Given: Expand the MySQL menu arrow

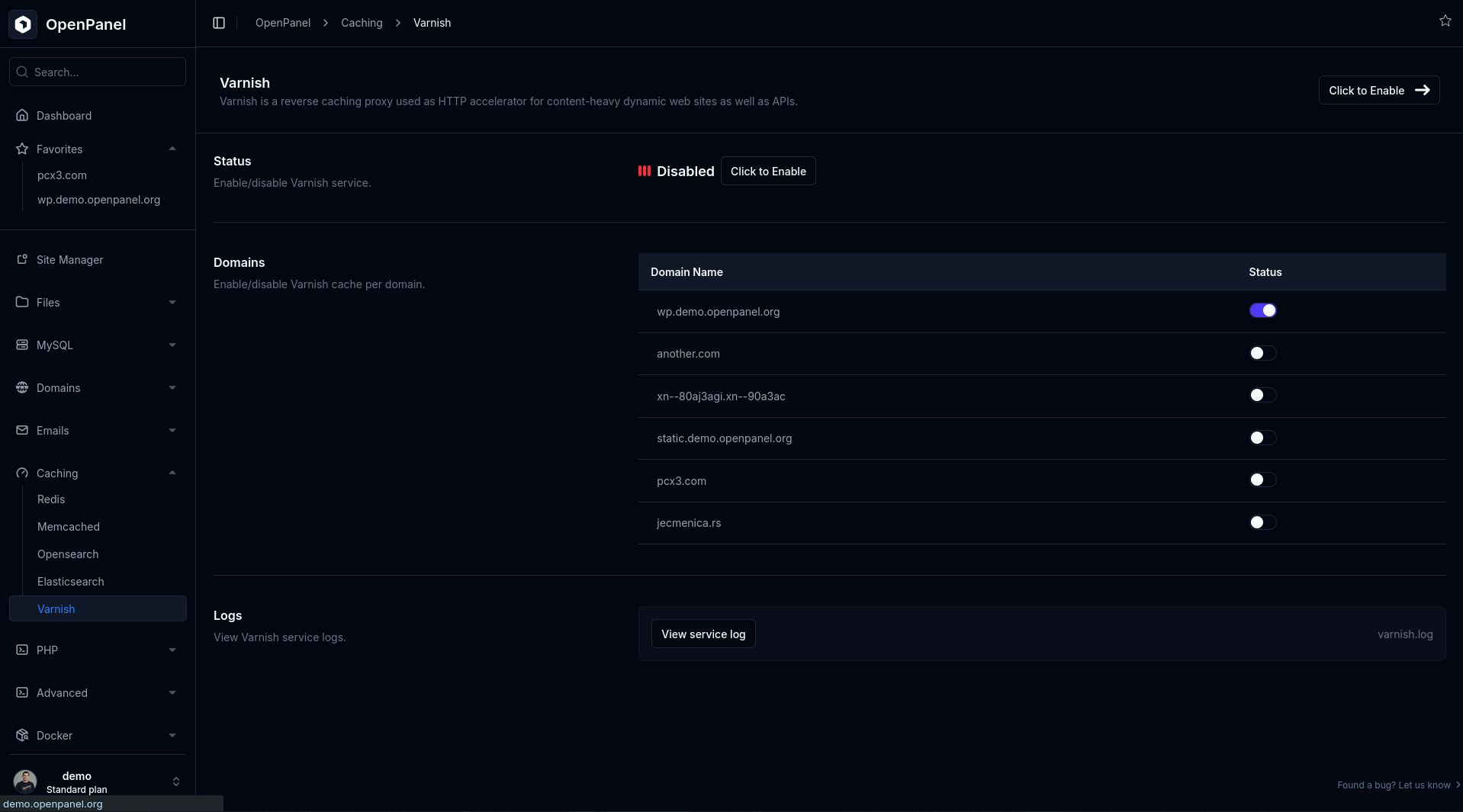Looking at the screenshot, I should [x=172, y=345].
